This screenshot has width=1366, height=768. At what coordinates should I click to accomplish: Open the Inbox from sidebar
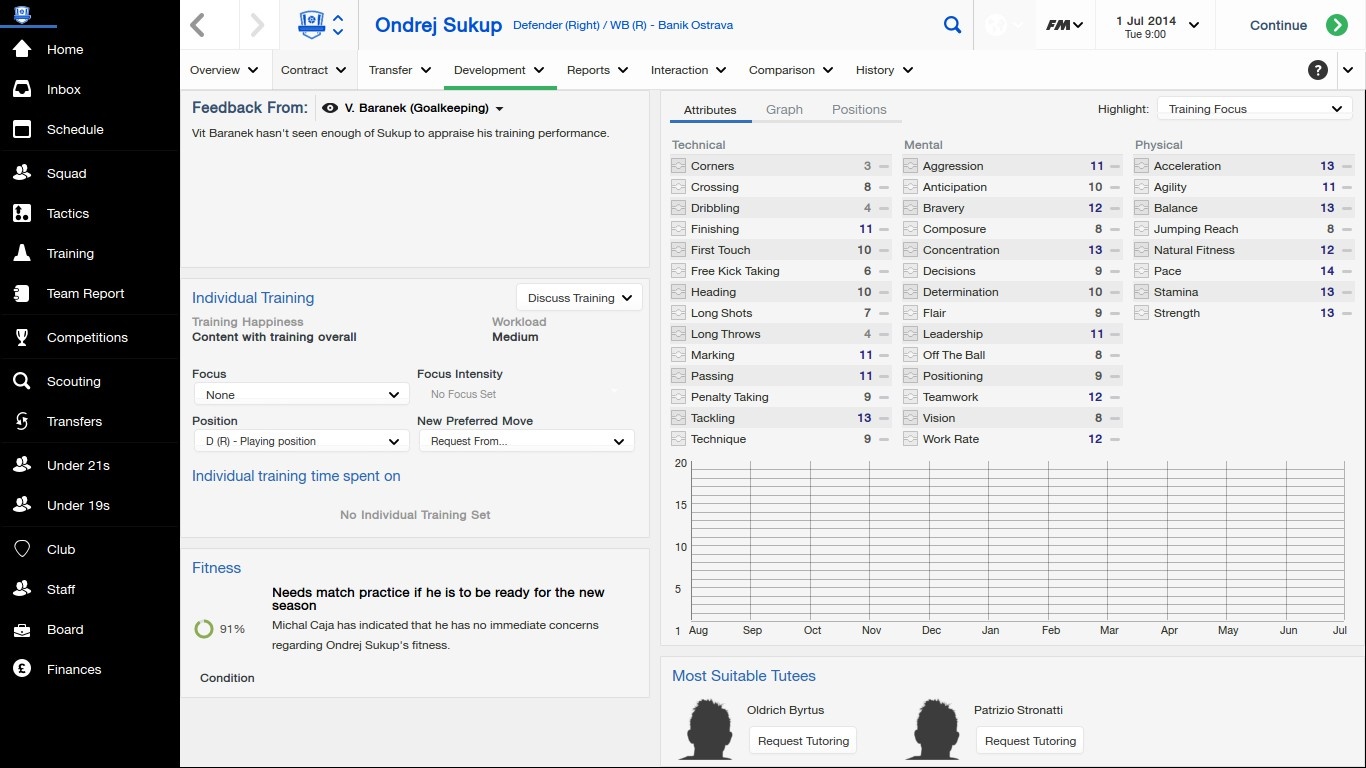(x=22, y=89)
